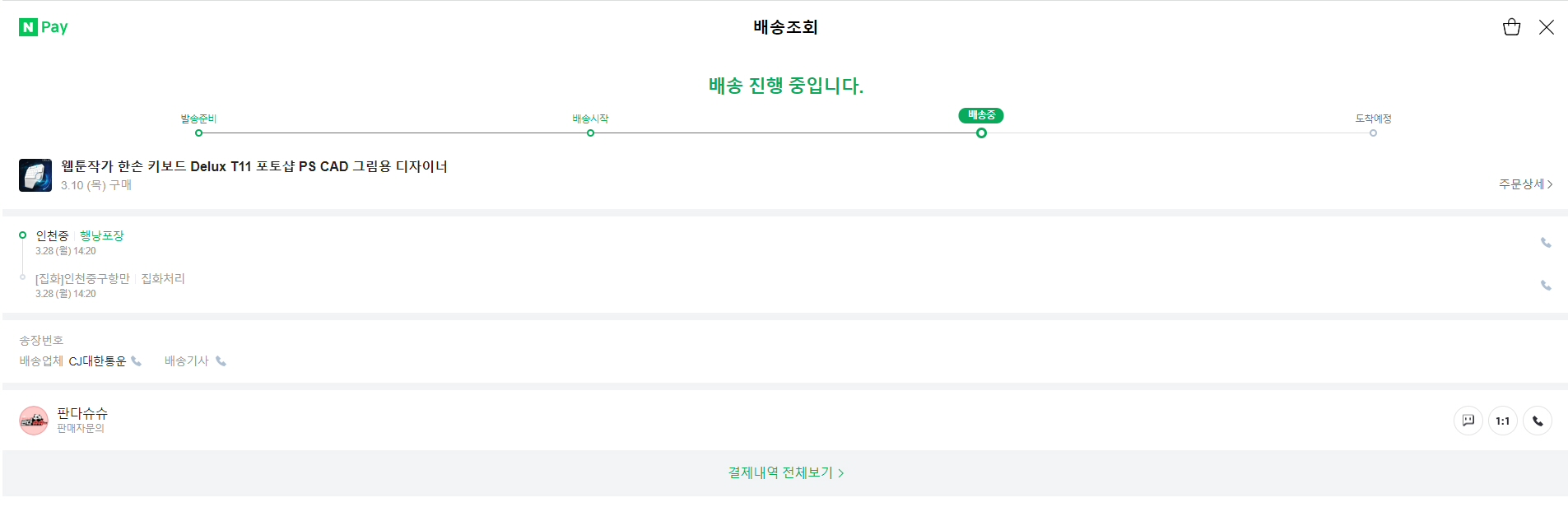
Task: Click the 판다슈슈 seller profile picture
Action: coord(34,421)
